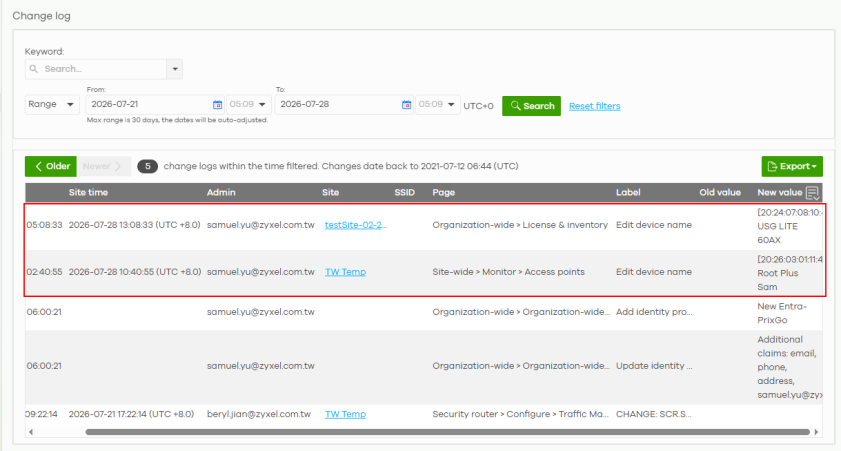Click the To date field 2026-07-28
The width and height of the screenshot is (841, 451).
point(344,104)
